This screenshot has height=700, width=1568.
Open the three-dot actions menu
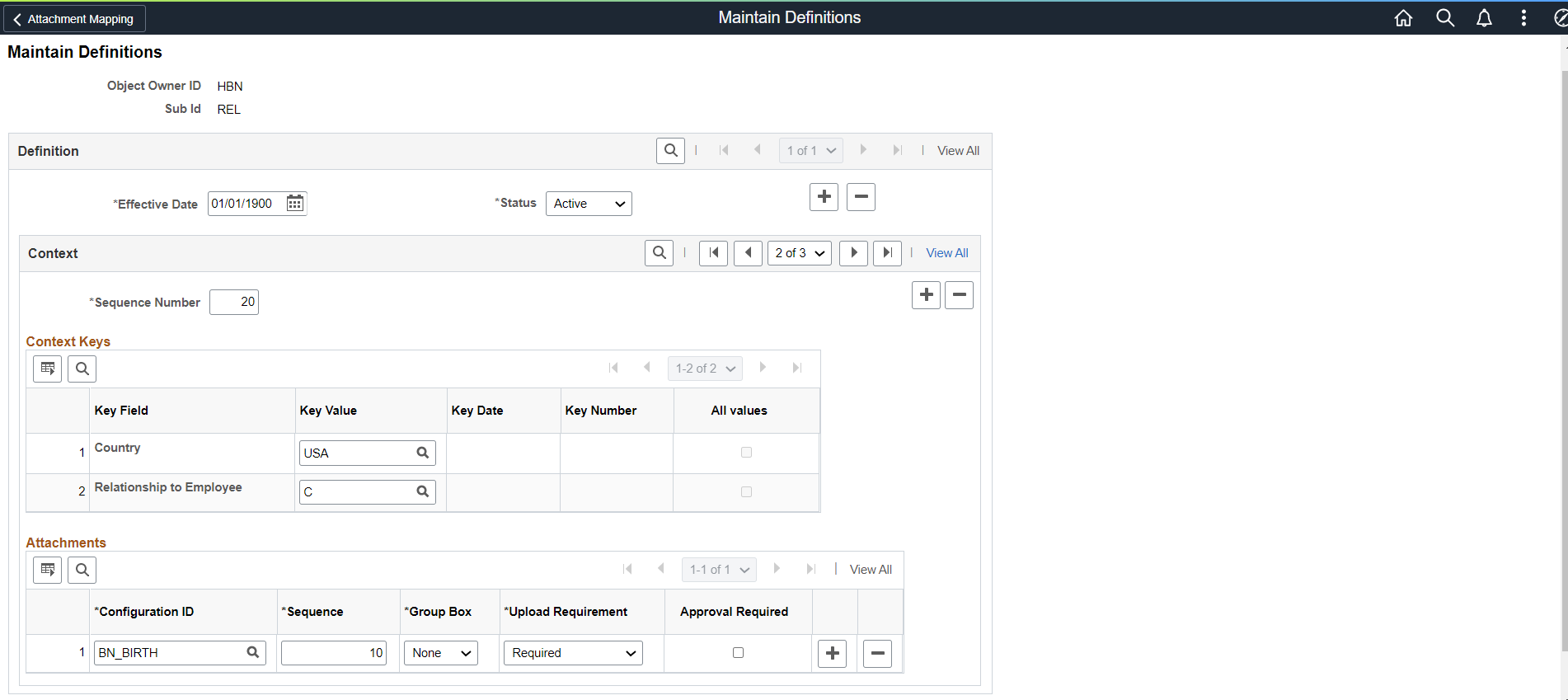coord(1523,18)
